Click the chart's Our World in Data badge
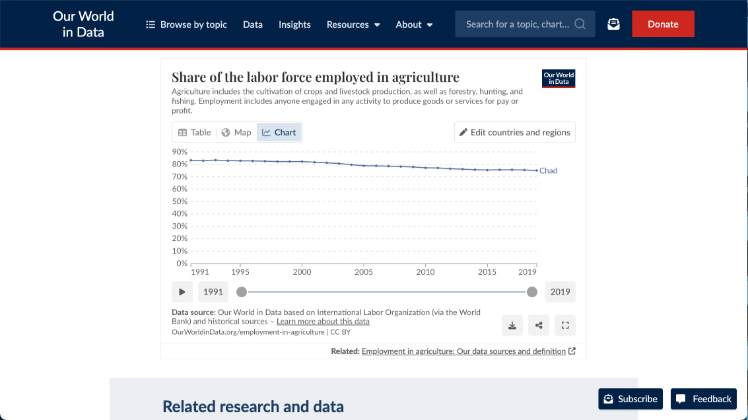 pos(558,78)
